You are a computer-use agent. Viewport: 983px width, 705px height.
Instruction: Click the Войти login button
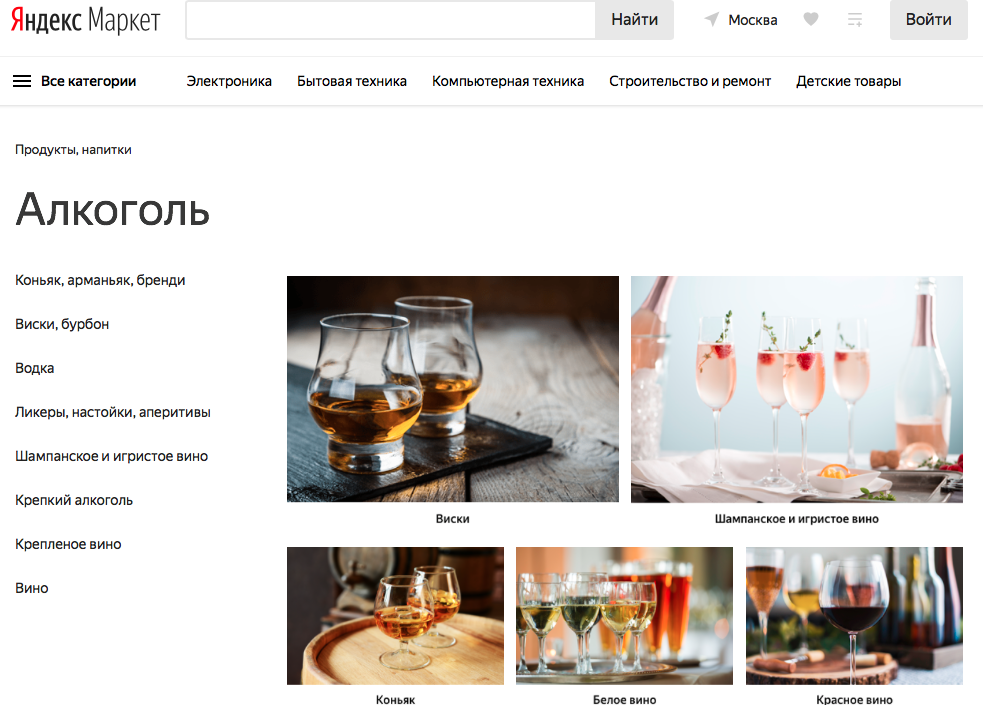pos(928,20)
